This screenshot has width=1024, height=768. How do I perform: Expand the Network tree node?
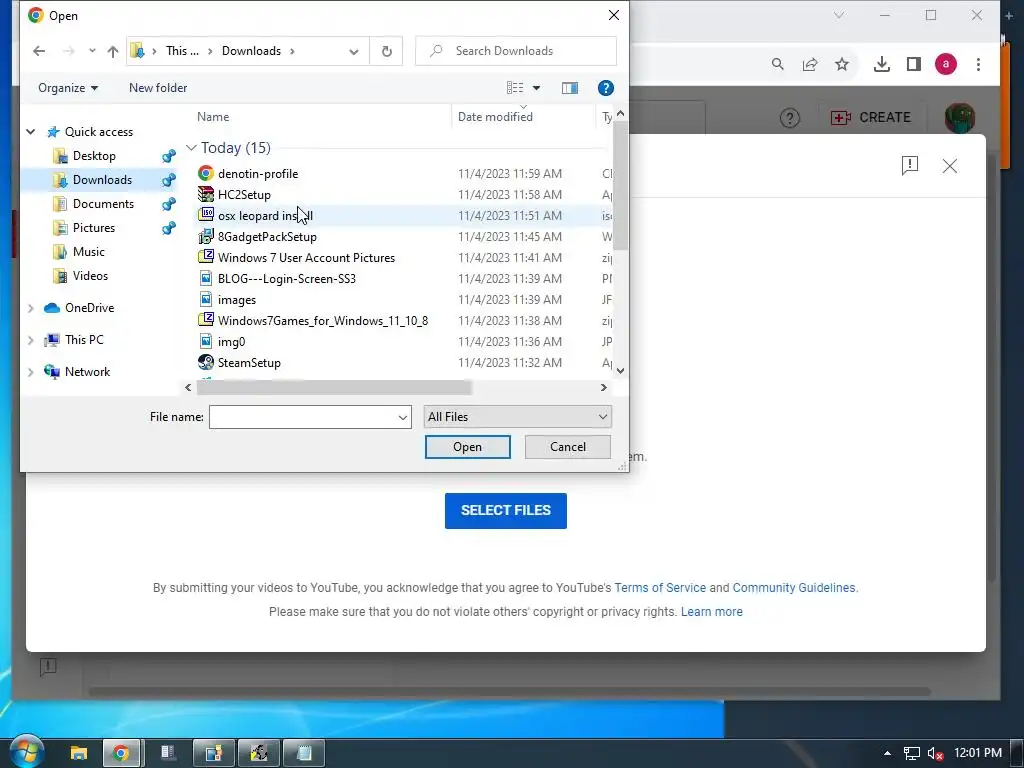31,372
